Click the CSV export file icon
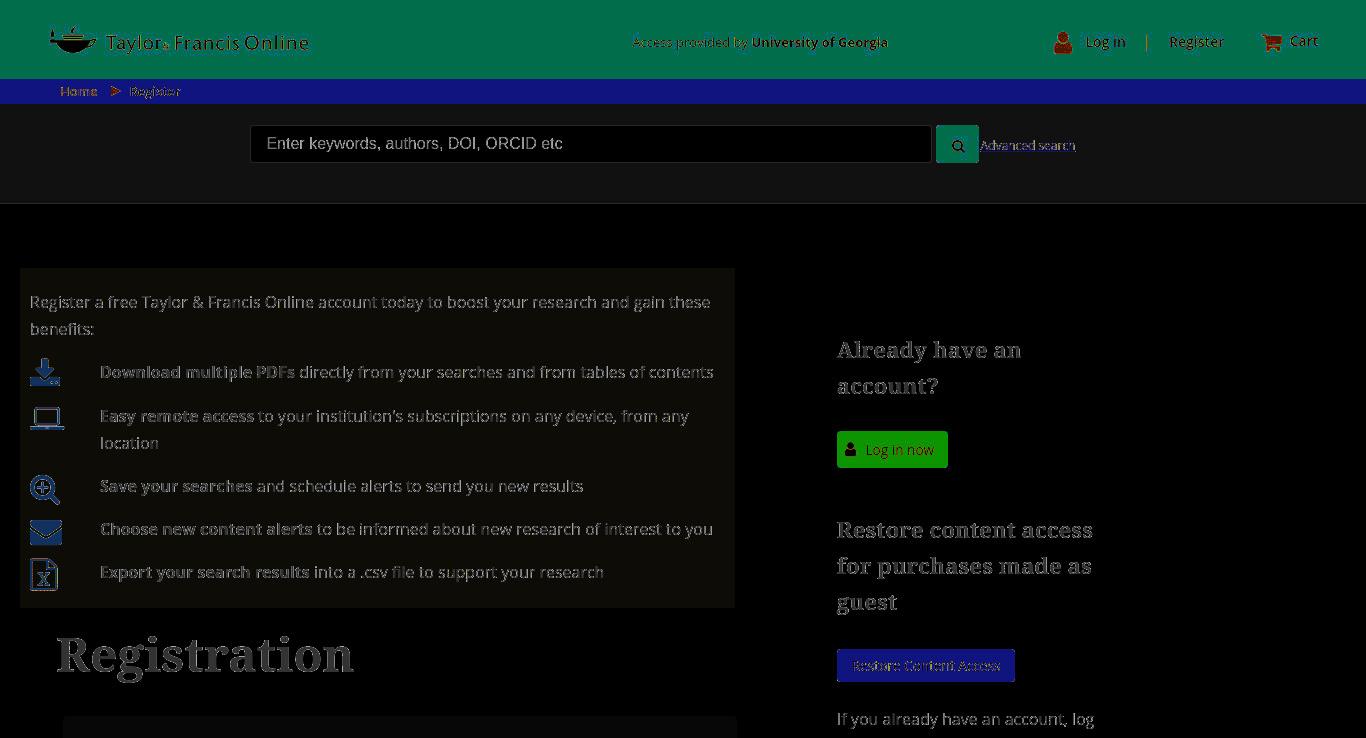Image resolution: width=1366 pixels, height=738 pixels. pos(44,574)
